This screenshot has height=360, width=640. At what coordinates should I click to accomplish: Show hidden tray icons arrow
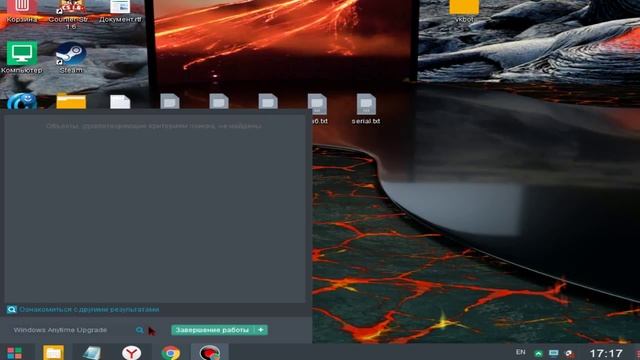[x=538, y=353]
